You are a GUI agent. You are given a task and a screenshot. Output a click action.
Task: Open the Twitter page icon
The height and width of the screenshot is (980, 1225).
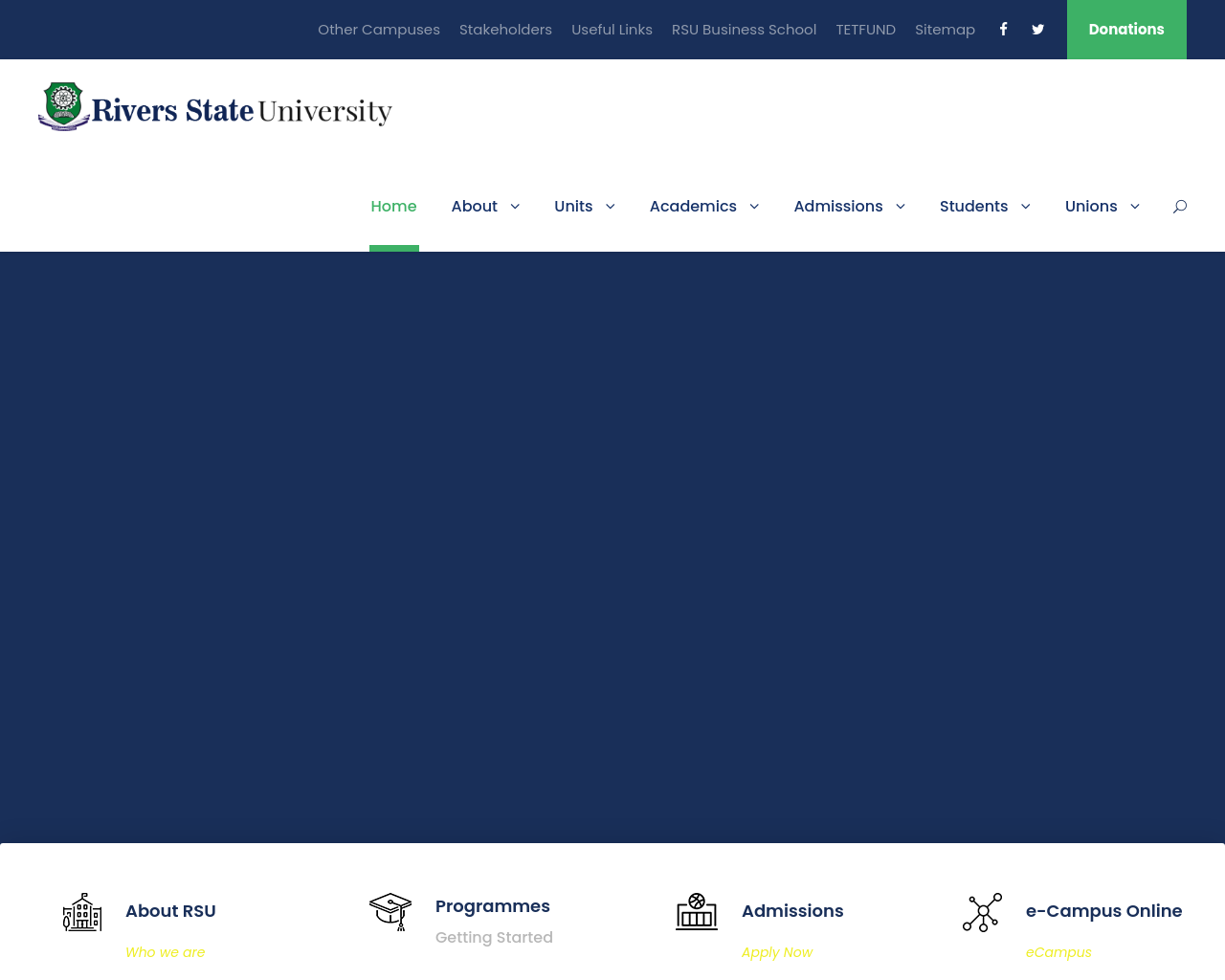point(1037,30)
